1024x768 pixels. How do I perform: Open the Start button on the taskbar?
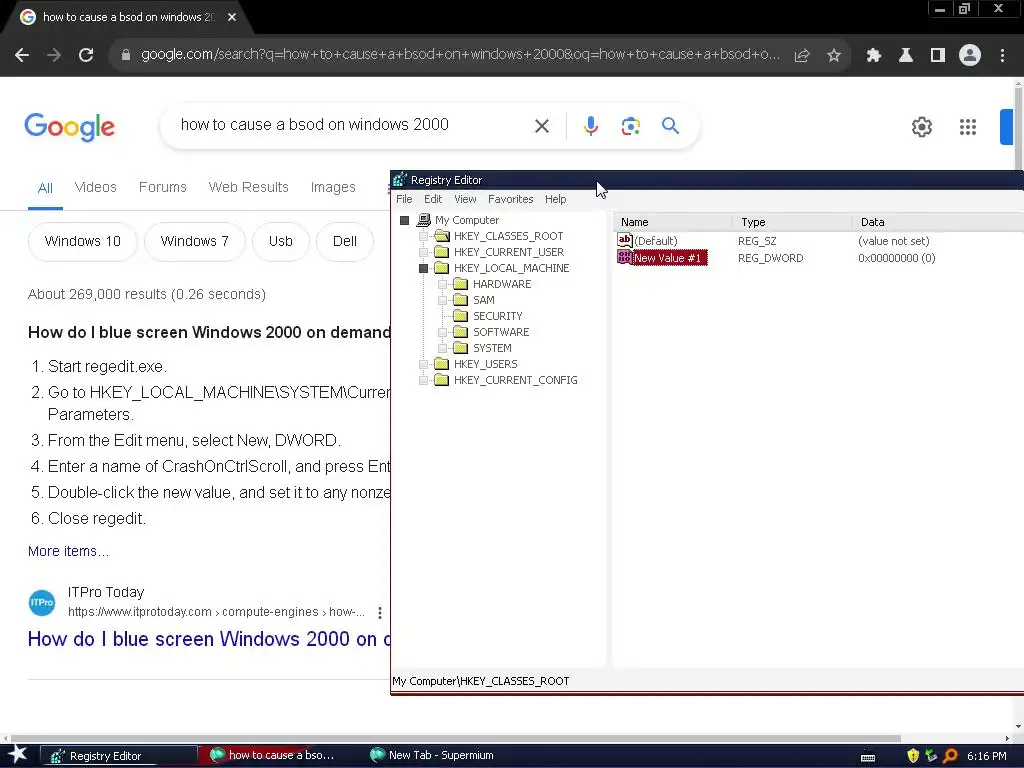[x=18, y=755]
